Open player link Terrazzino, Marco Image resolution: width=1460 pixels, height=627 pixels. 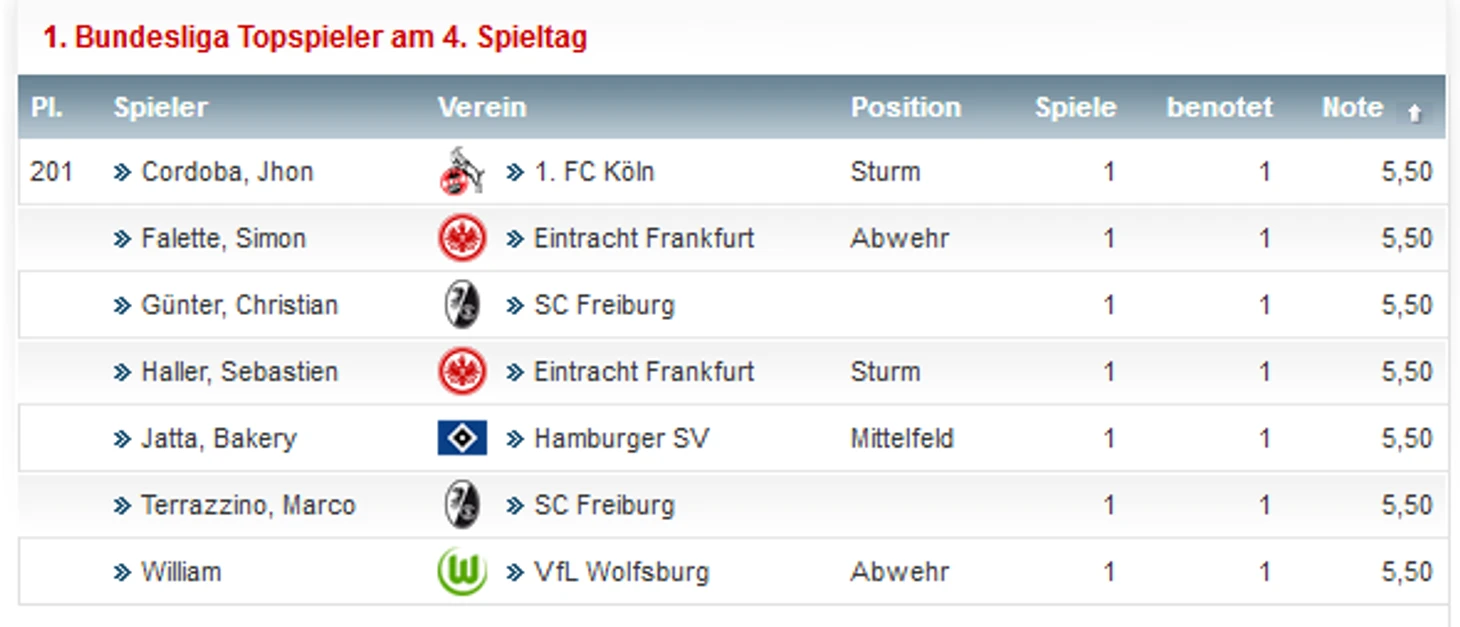point(248,505)
